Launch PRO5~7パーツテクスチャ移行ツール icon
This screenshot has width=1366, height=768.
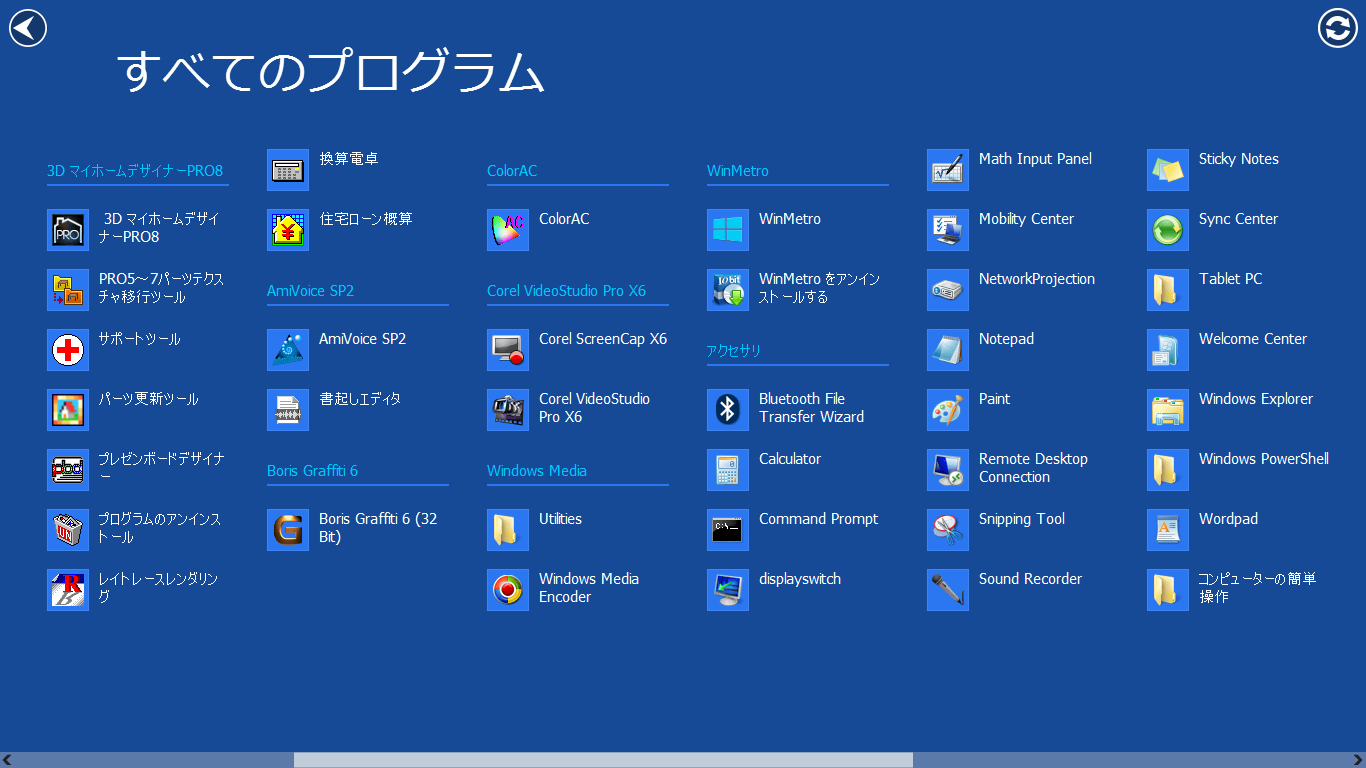68,290
